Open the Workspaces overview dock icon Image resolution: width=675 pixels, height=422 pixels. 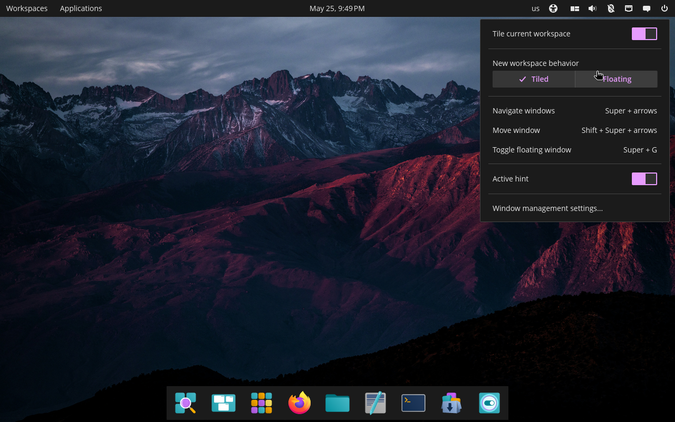click(223, 403)
